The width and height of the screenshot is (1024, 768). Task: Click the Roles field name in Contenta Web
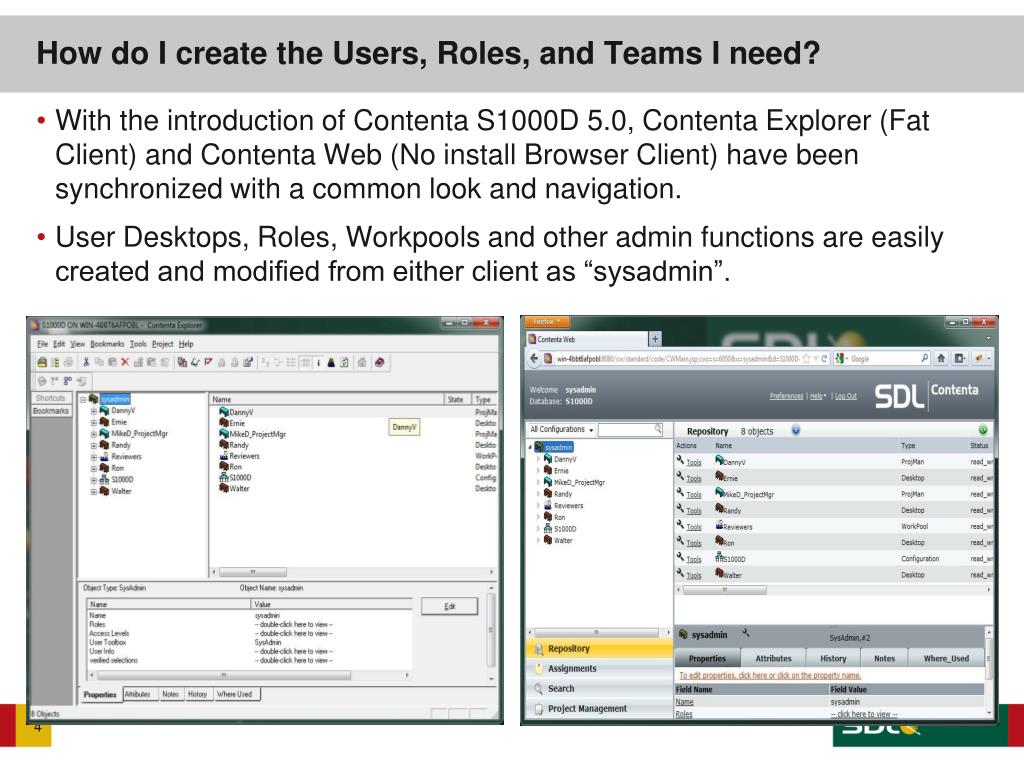pos(684,714)
